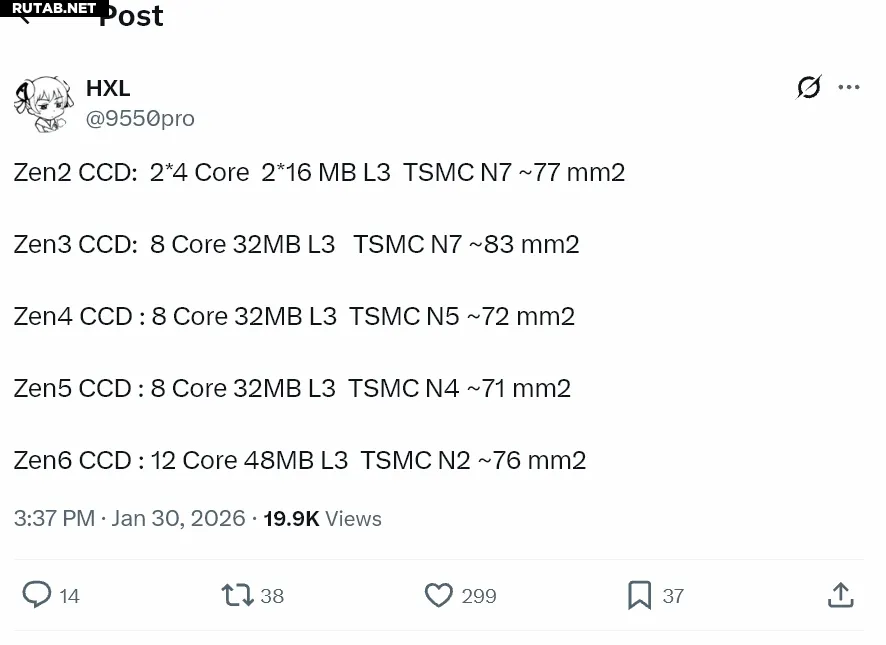Screen dimensions: 886x645
Task: Click the 19.9K Views count
Action: click(x=322, y=518)
